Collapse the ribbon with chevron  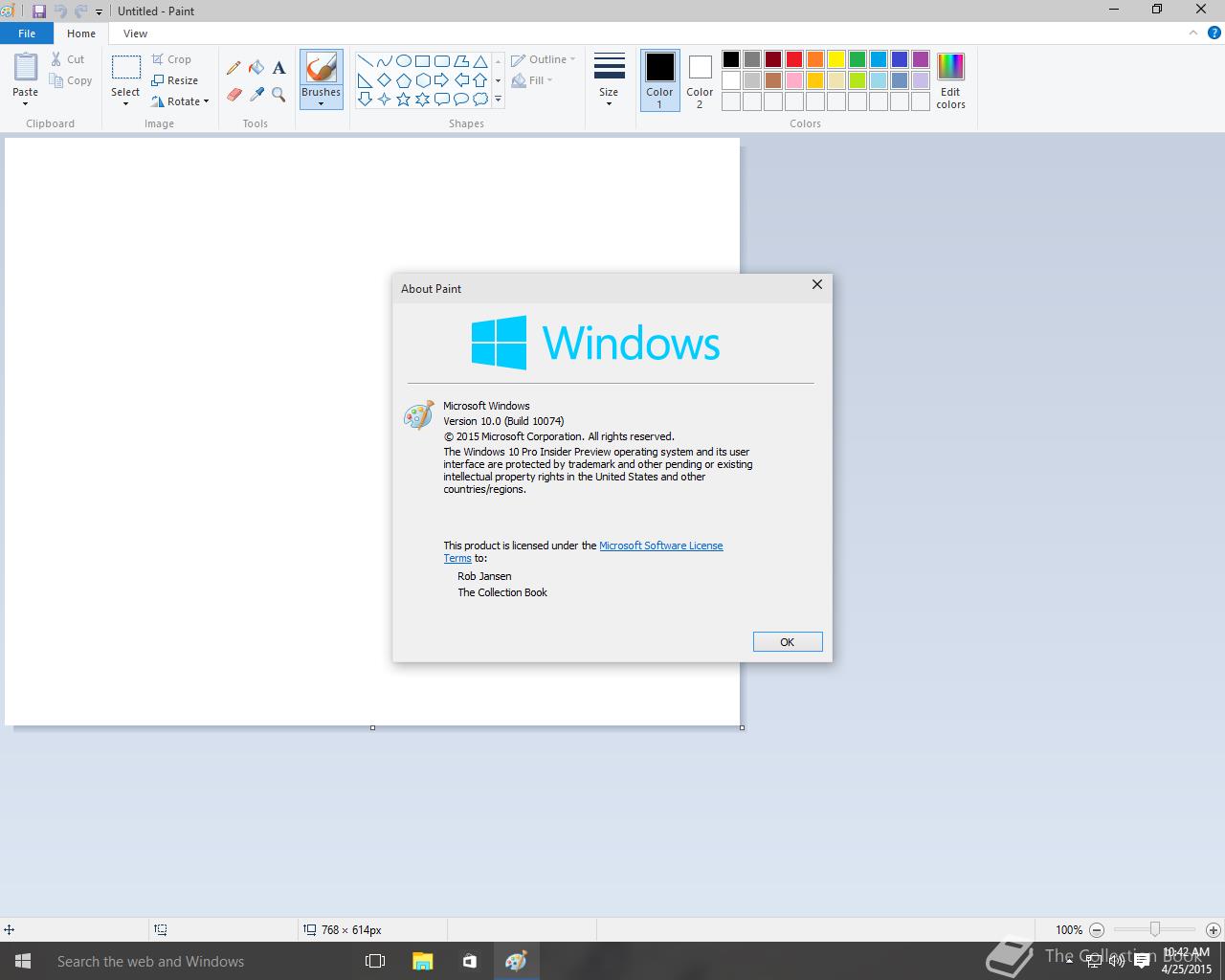(1192, 33)
